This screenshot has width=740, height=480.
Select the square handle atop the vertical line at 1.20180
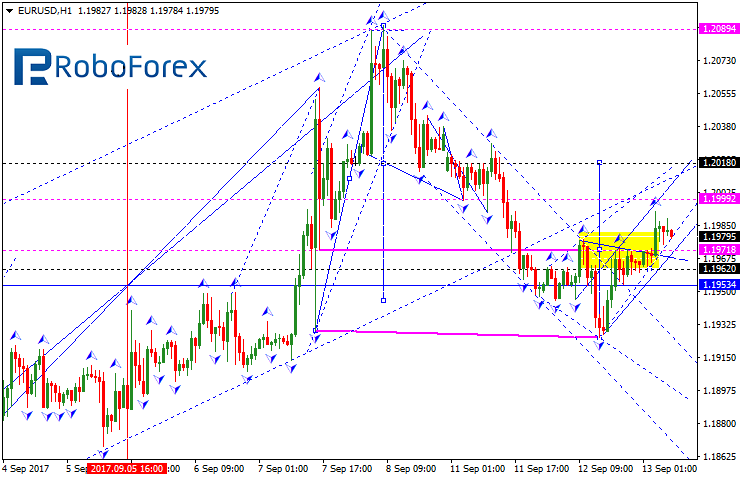599,162
